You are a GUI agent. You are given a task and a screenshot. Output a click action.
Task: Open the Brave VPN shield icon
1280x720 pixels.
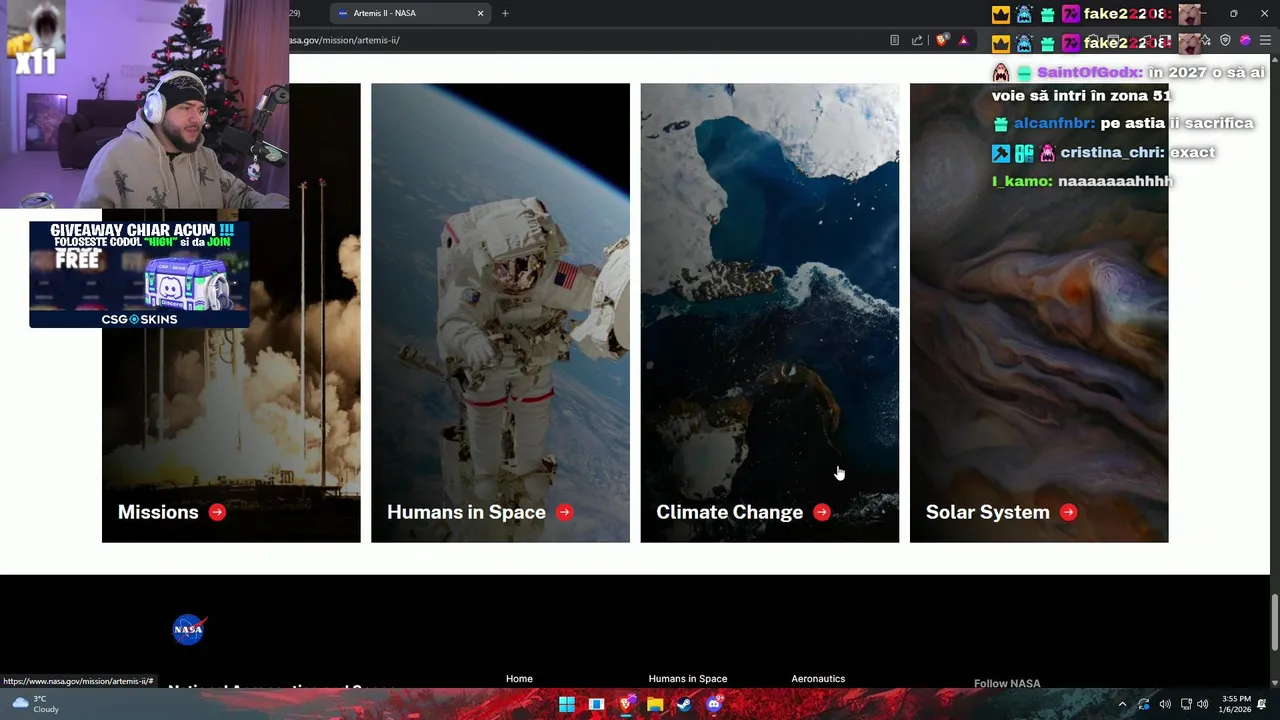1226,40
